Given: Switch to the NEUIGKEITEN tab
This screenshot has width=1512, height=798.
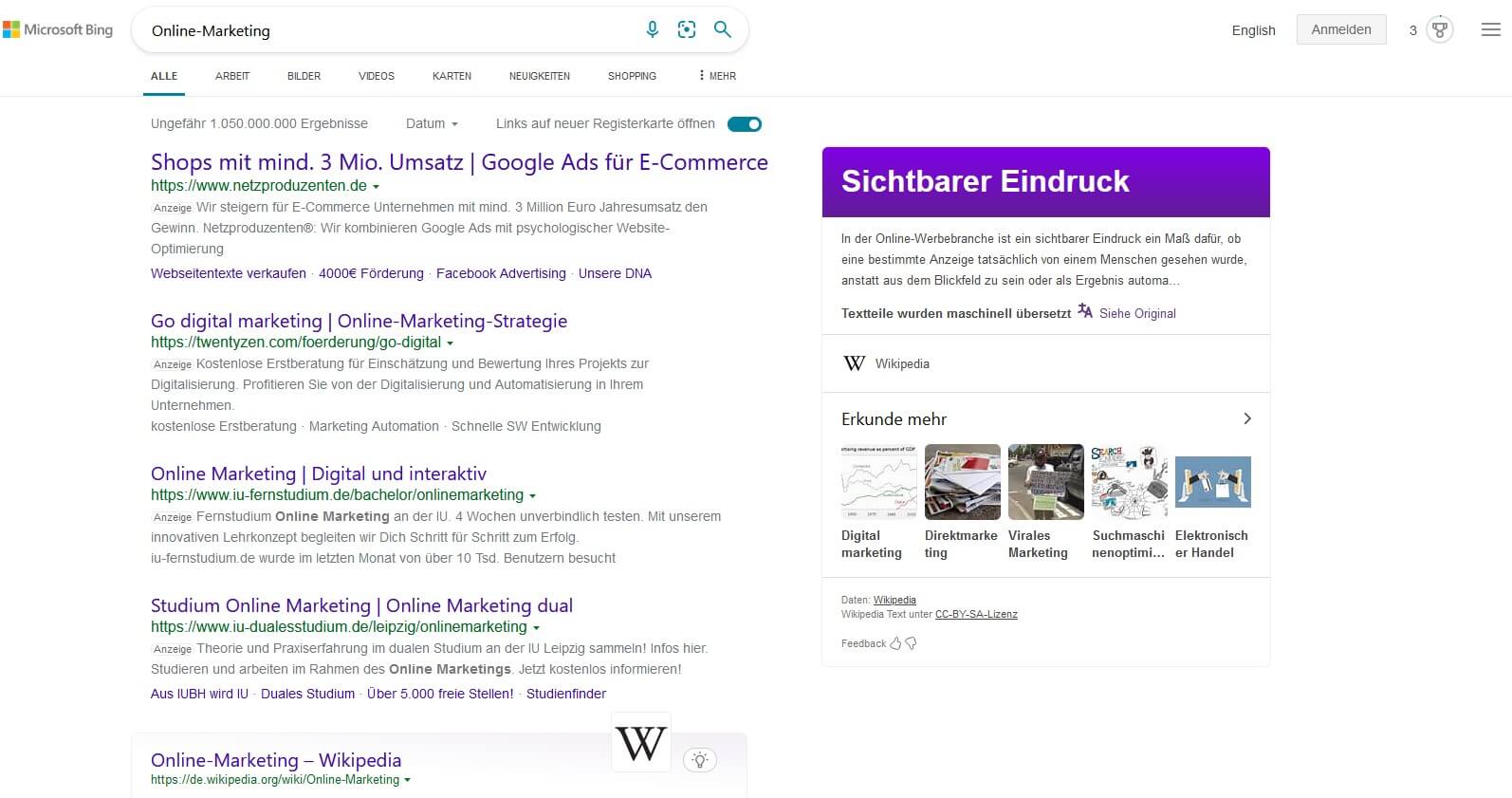Looking at the screenshot, I should click(540, 76).
